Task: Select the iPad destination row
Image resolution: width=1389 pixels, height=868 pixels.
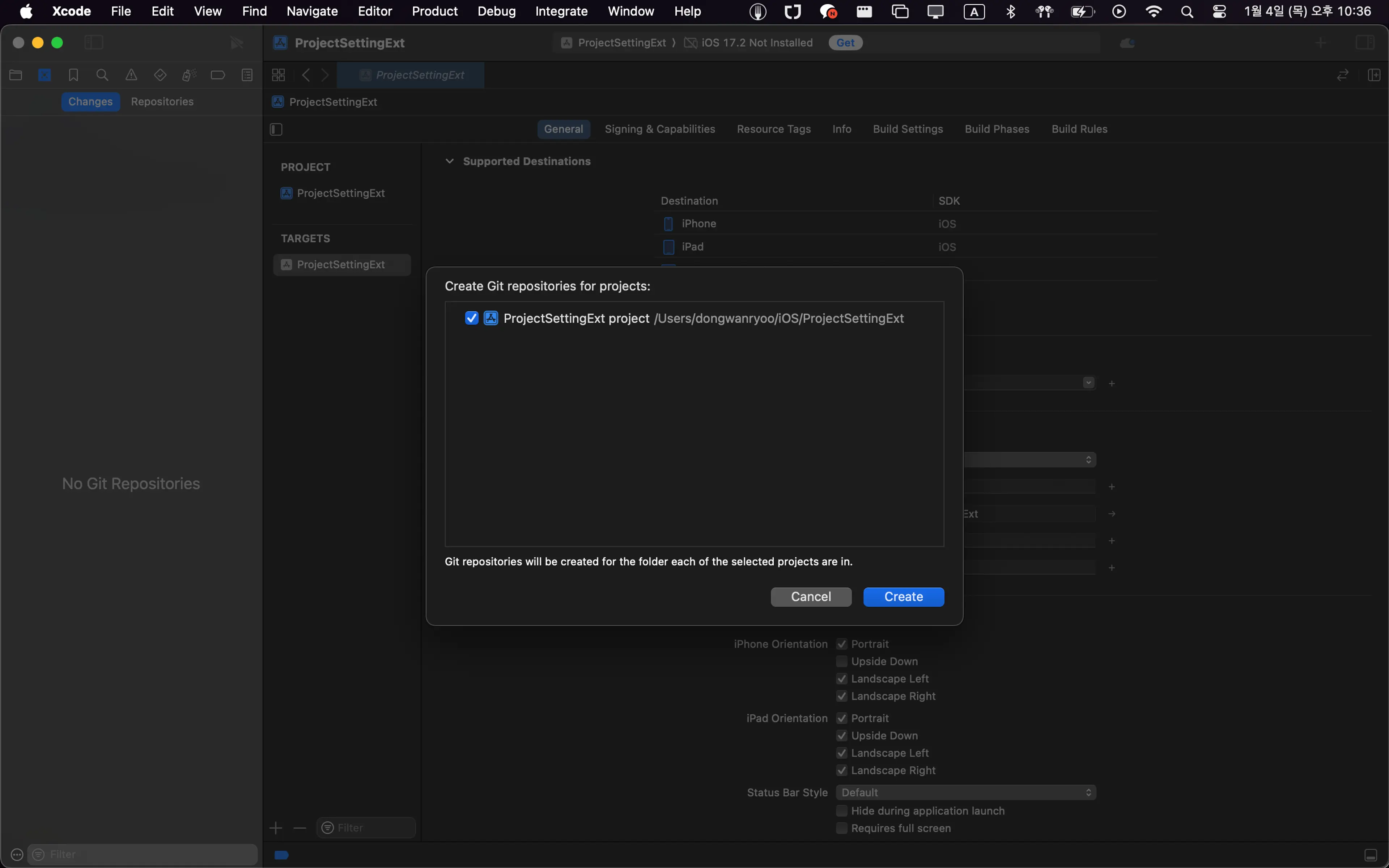Action: pyautogui.click(x=905, y=246)
